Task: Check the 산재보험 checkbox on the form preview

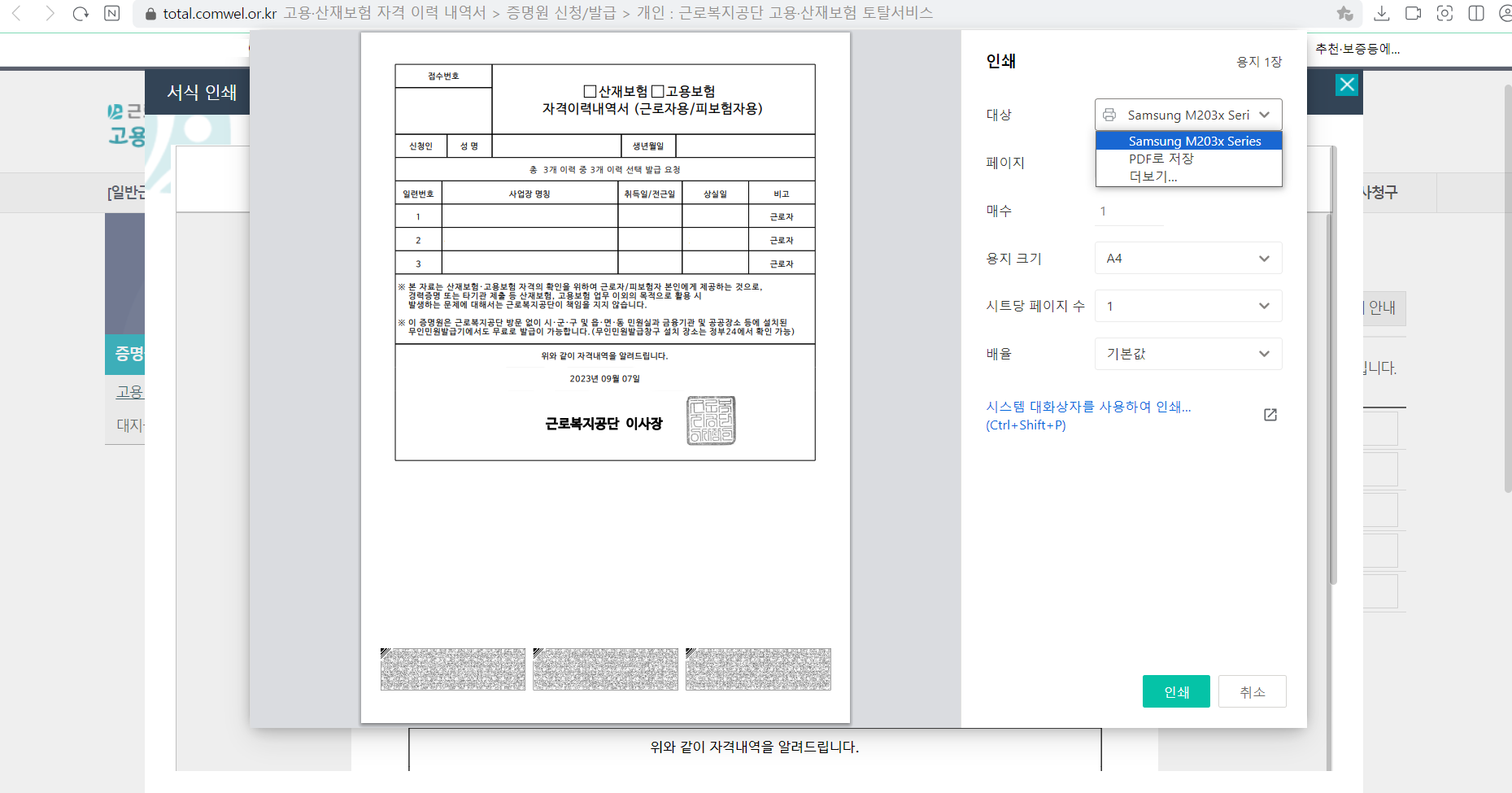Action: 589,89
